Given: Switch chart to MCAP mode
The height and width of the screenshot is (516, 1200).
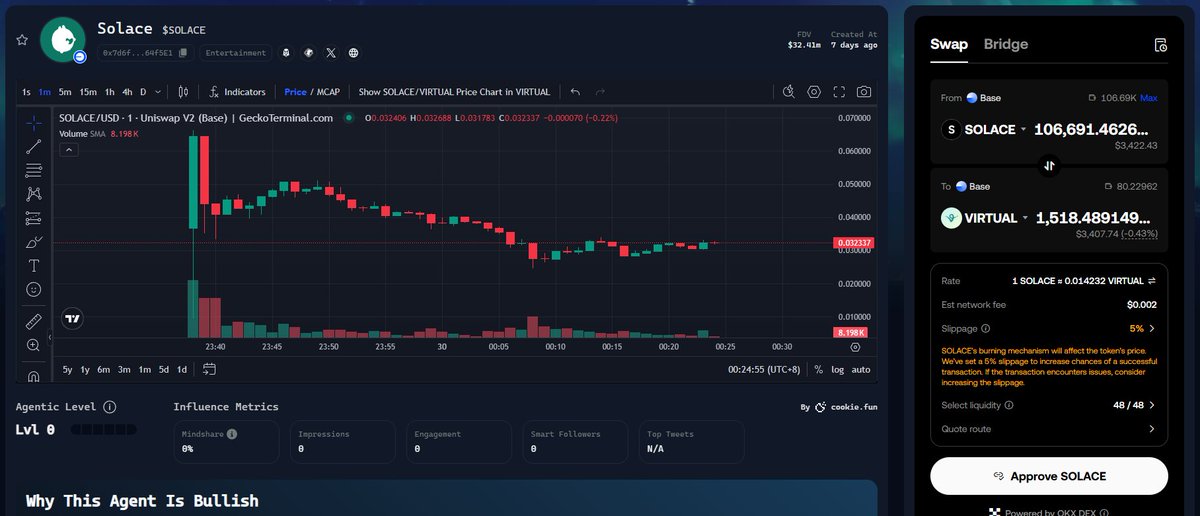Looking at the screenshot, I should 329,92.
